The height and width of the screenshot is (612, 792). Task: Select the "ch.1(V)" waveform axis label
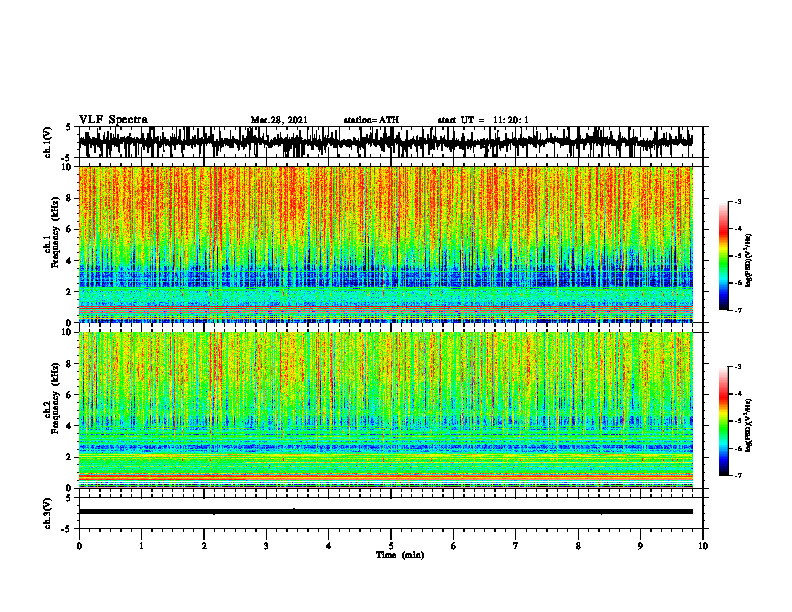(48, 143)
